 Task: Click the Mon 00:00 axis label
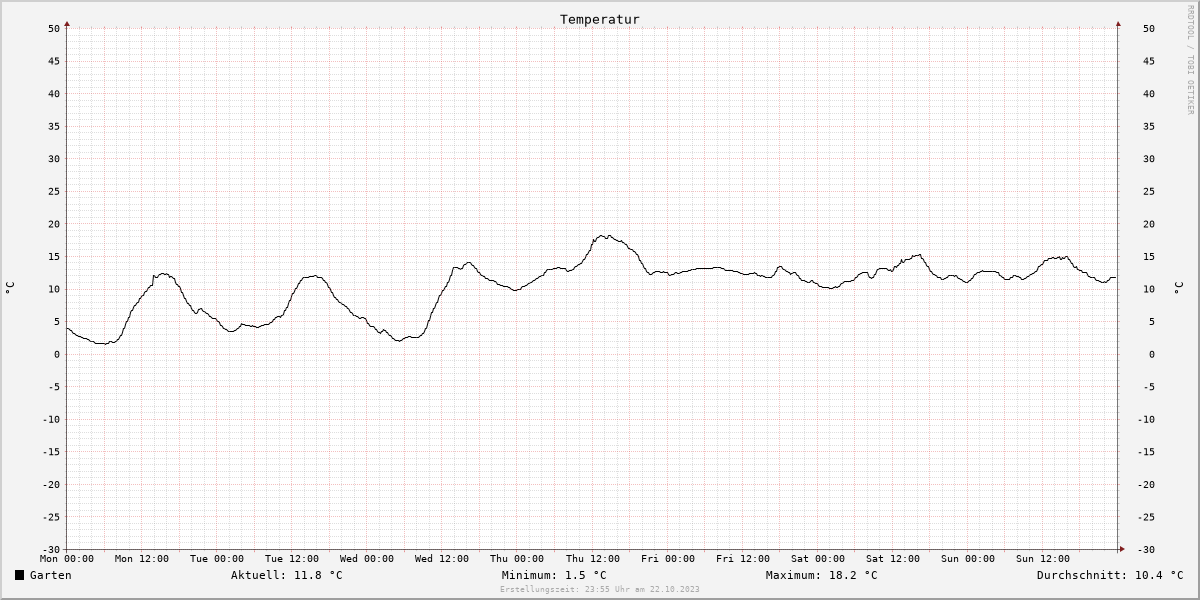click(x=67, y=559)
